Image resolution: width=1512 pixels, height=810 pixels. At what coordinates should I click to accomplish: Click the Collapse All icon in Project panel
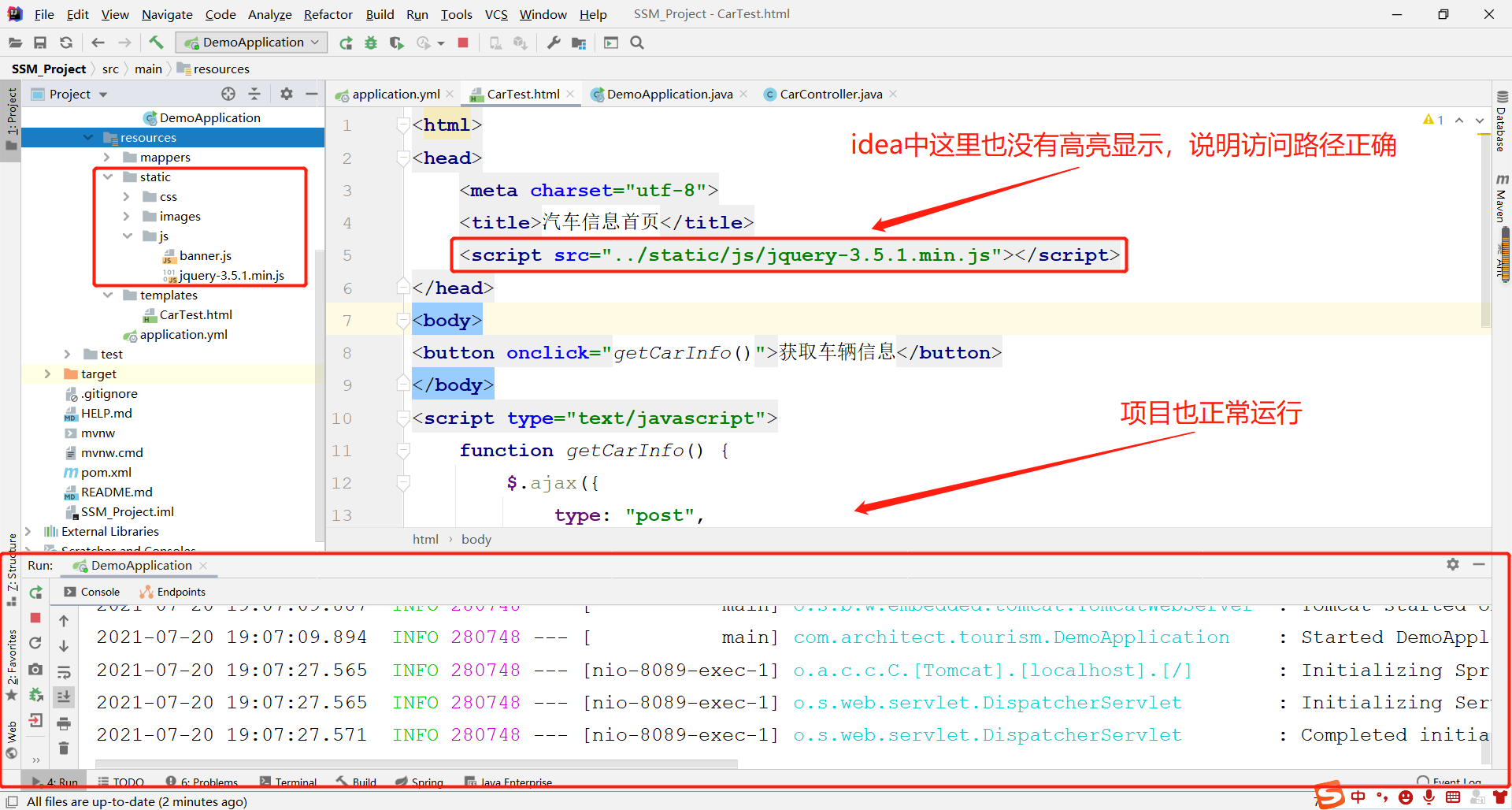pyautogui.click(x=254, y=94)
